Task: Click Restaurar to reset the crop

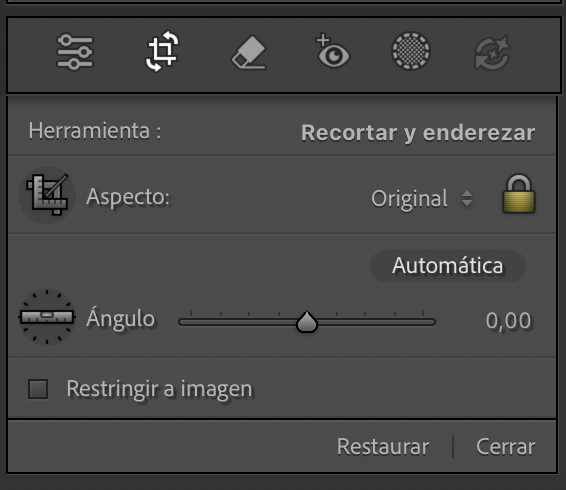Action: (383, 447)
